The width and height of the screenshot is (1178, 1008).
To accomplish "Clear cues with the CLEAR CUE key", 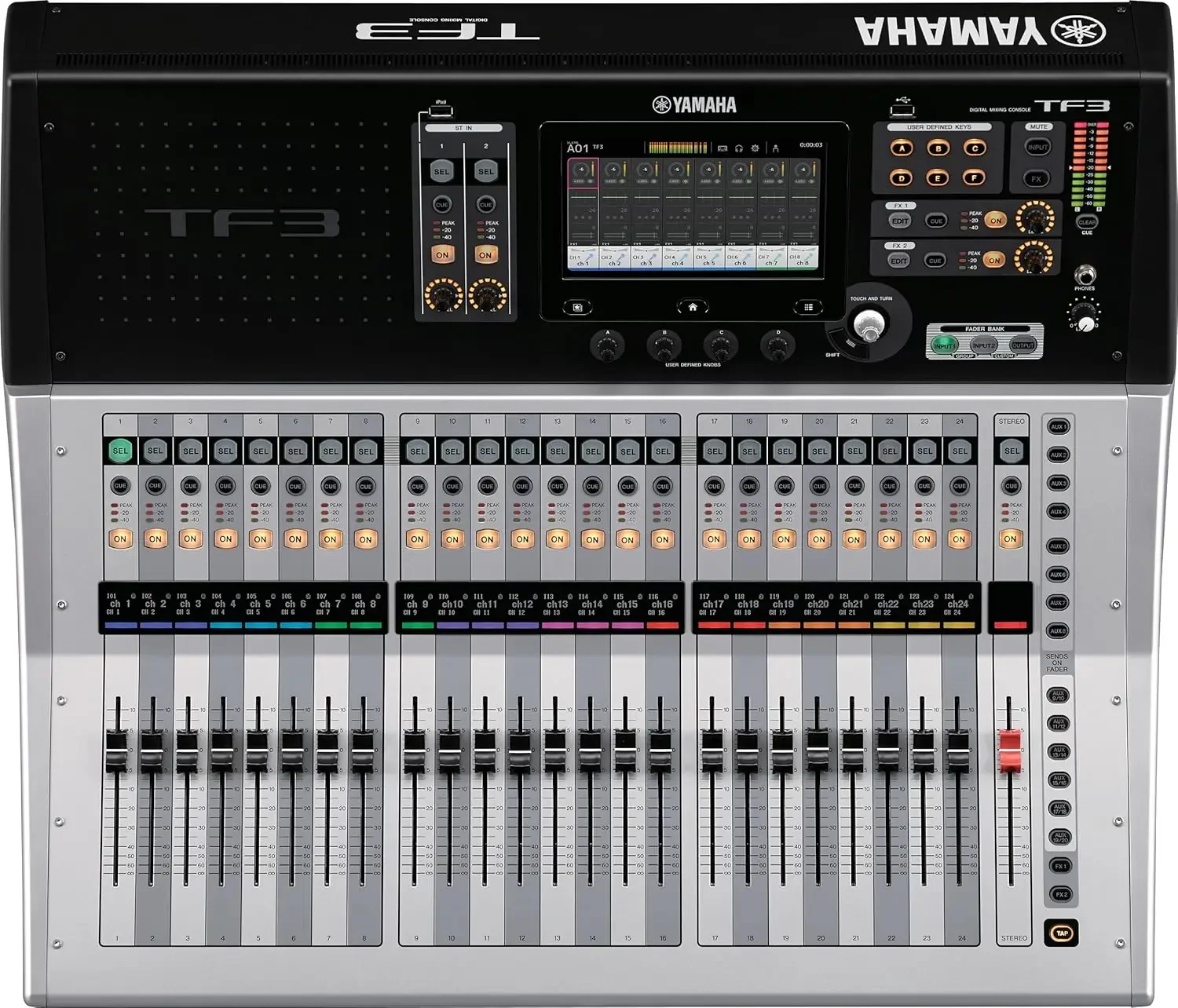I will (x=1087, y=222).
